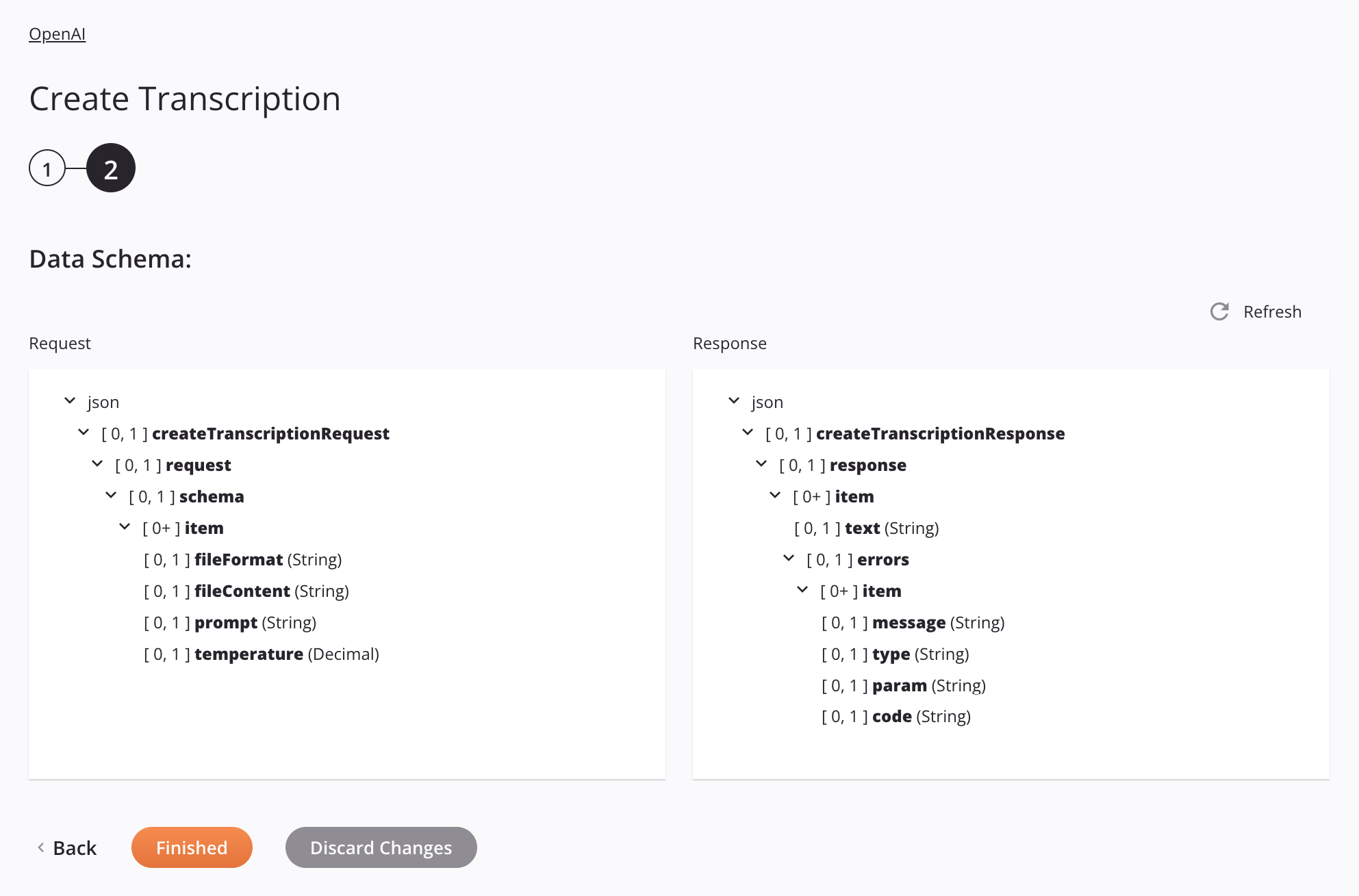Collapse the errors item node
The image size is (1359, 896).
pyautogui.click(x=801, y=590)
